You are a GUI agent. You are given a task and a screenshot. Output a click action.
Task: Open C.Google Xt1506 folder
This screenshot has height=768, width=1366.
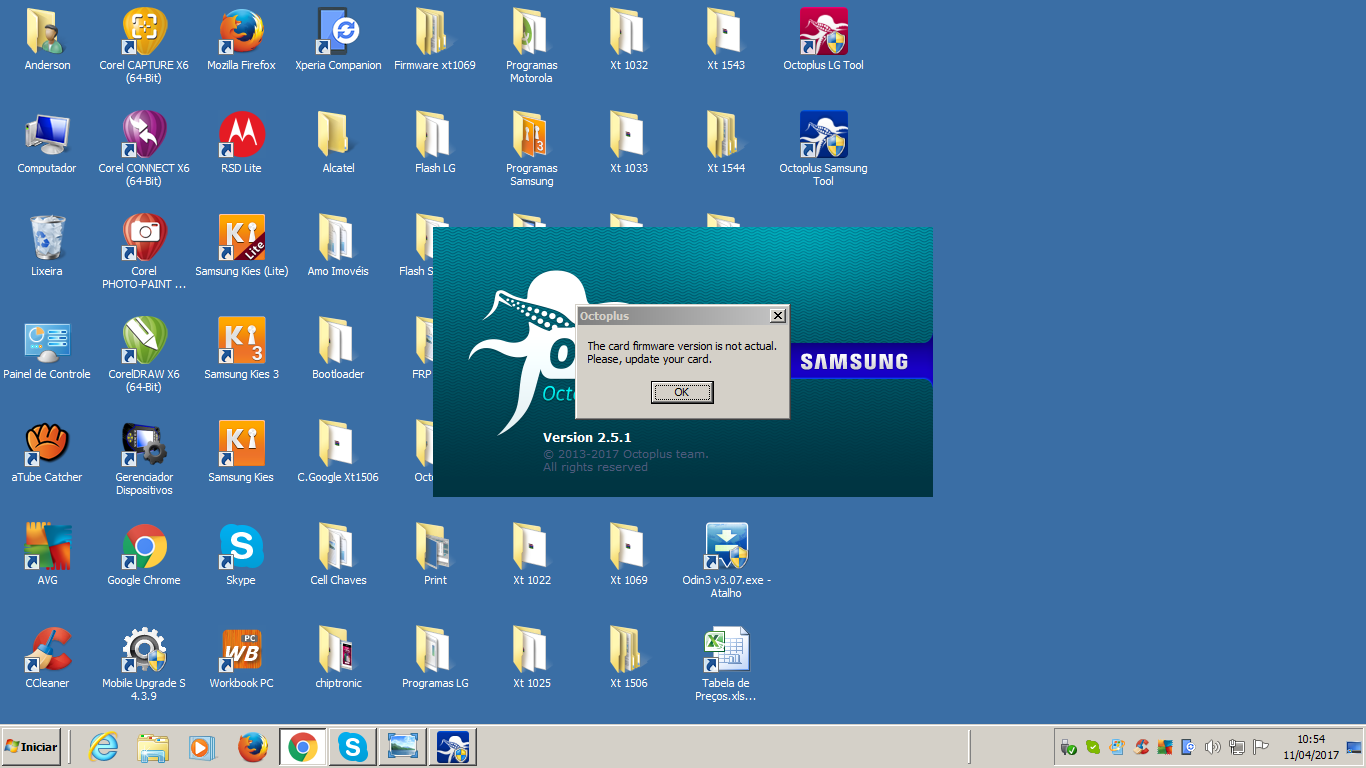point(338,452)
